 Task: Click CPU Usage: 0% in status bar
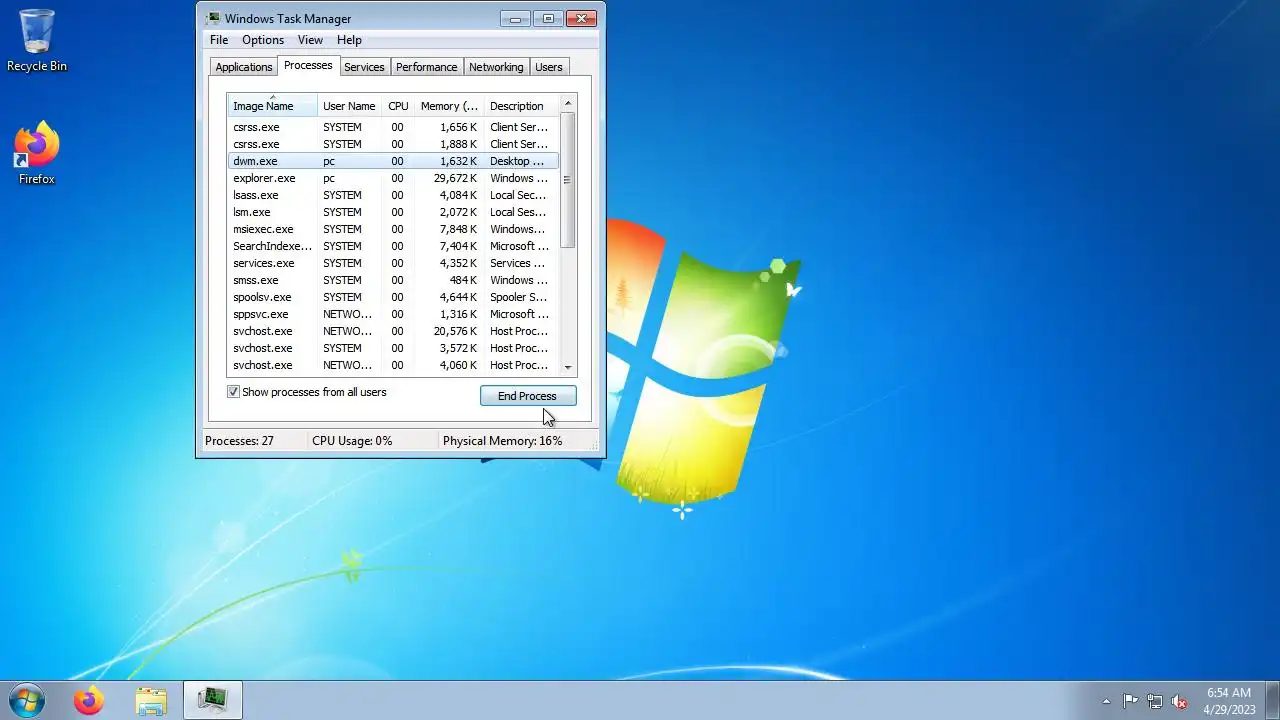[x=352, y=441]
